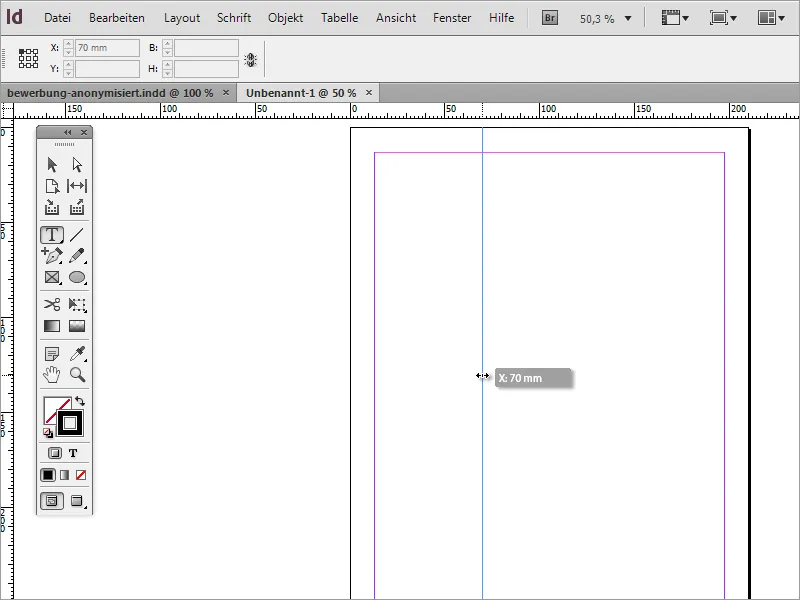Close the bewerbung-anonymisiert.indd tab
Image resolution: width=800 pixels, height=600 pixels.
(x=226, y=93)
